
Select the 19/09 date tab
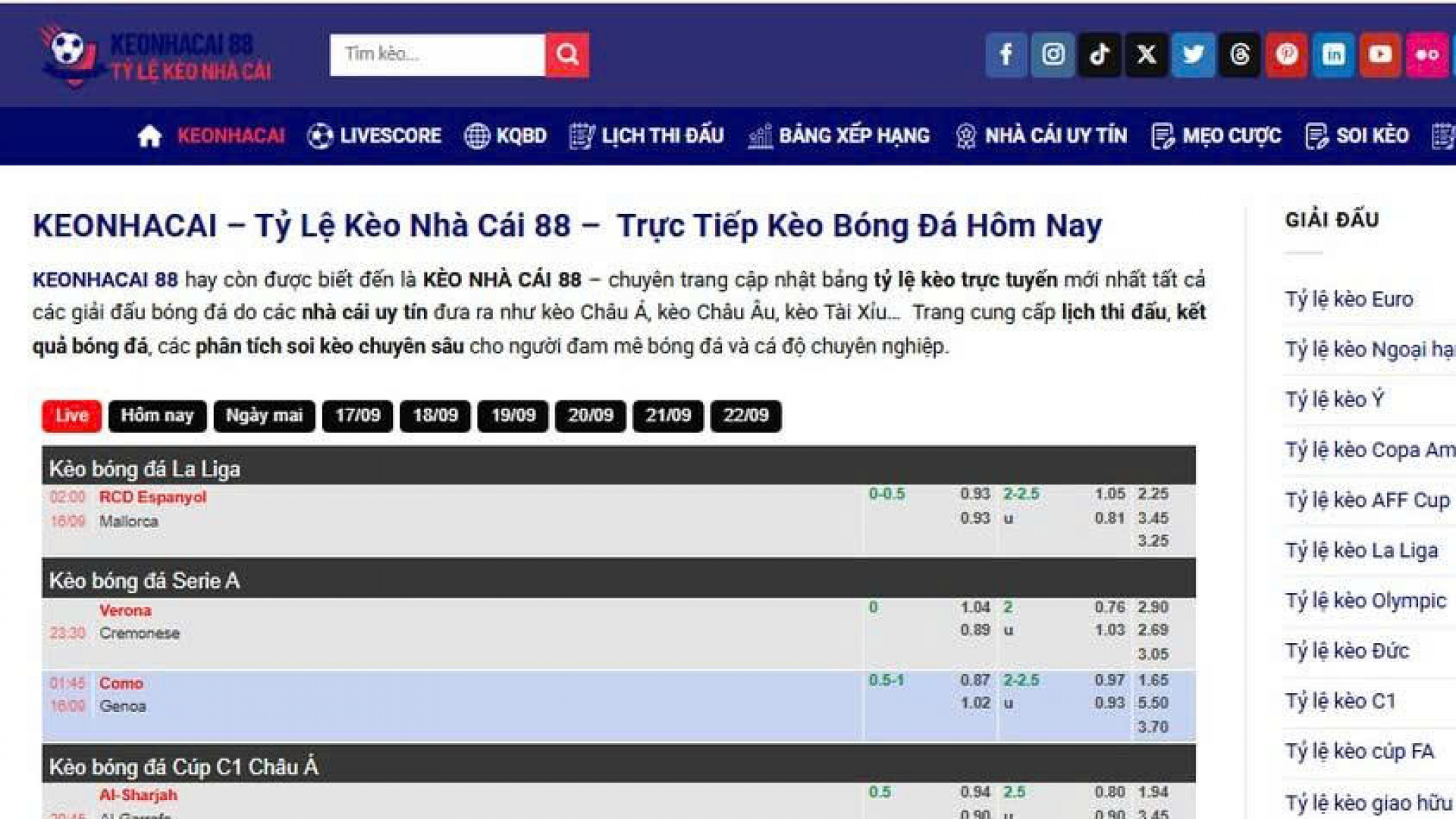click(513, 416)
